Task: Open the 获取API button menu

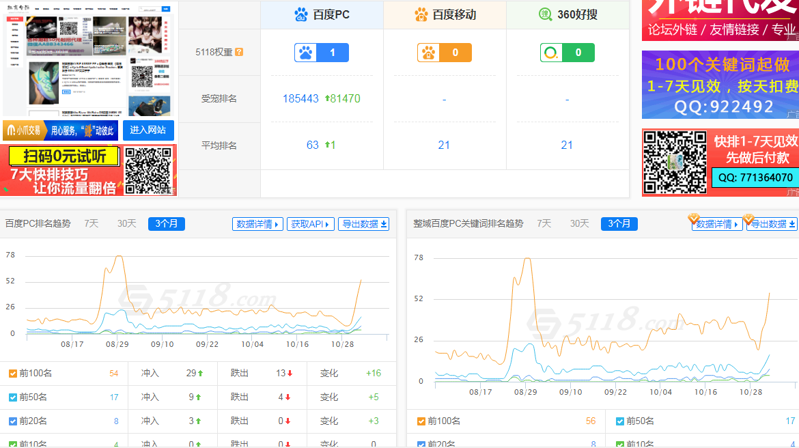Action: (310, 224)
